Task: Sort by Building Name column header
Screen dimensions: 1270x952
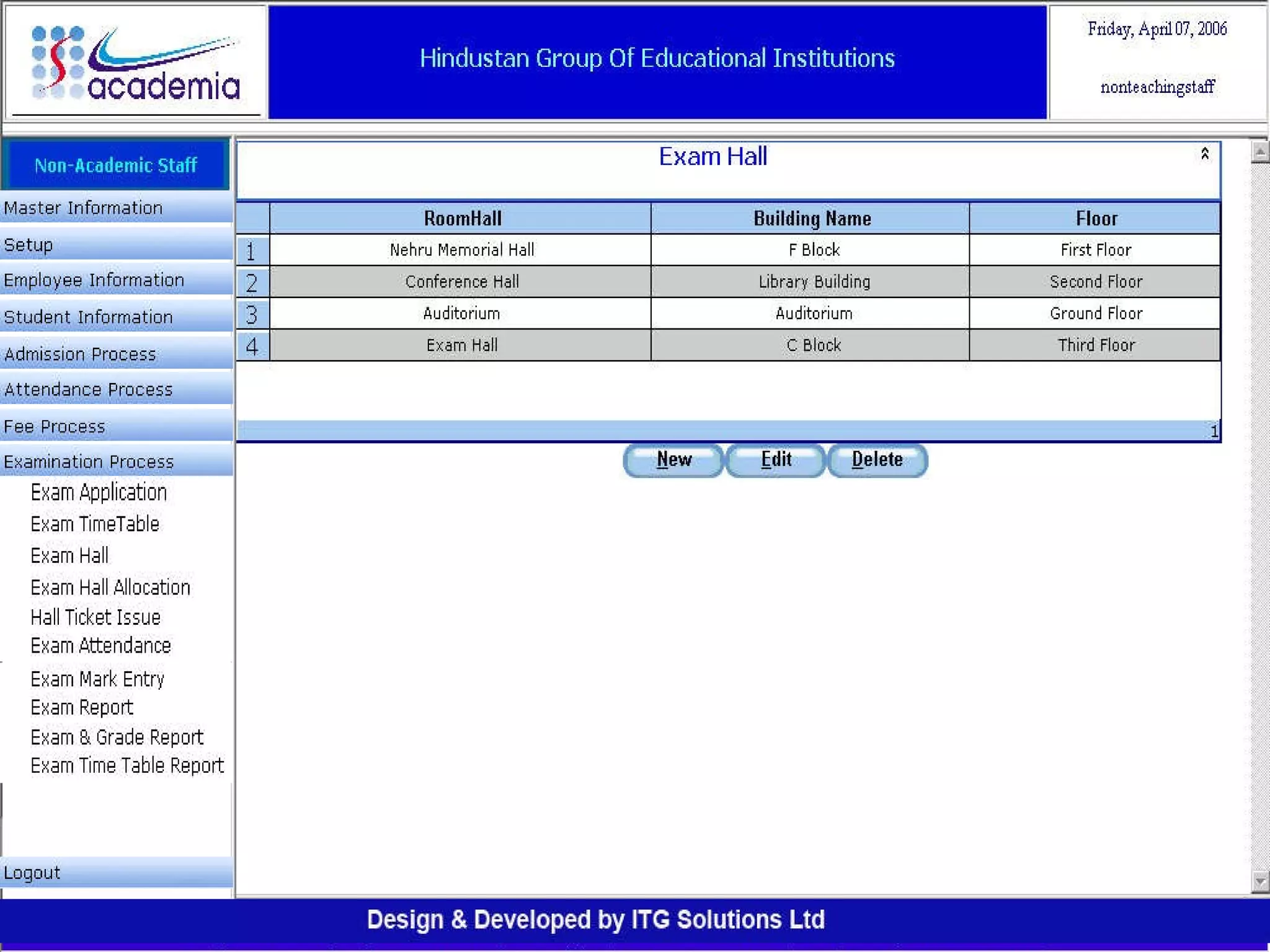Action: 812,219
